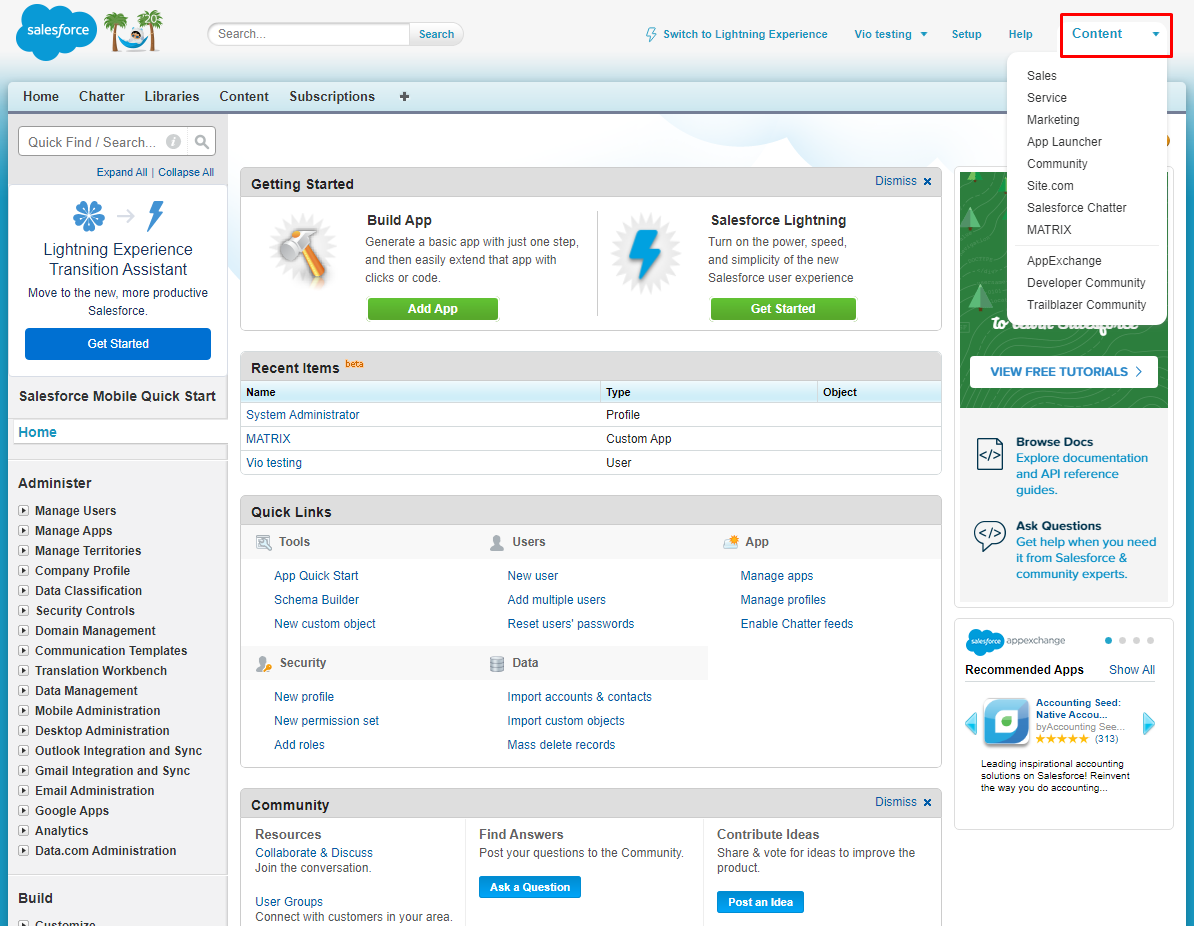Open the Vio testing user dropdown
The width and height of the screenshot is (1194, 926).
point(890,34)
